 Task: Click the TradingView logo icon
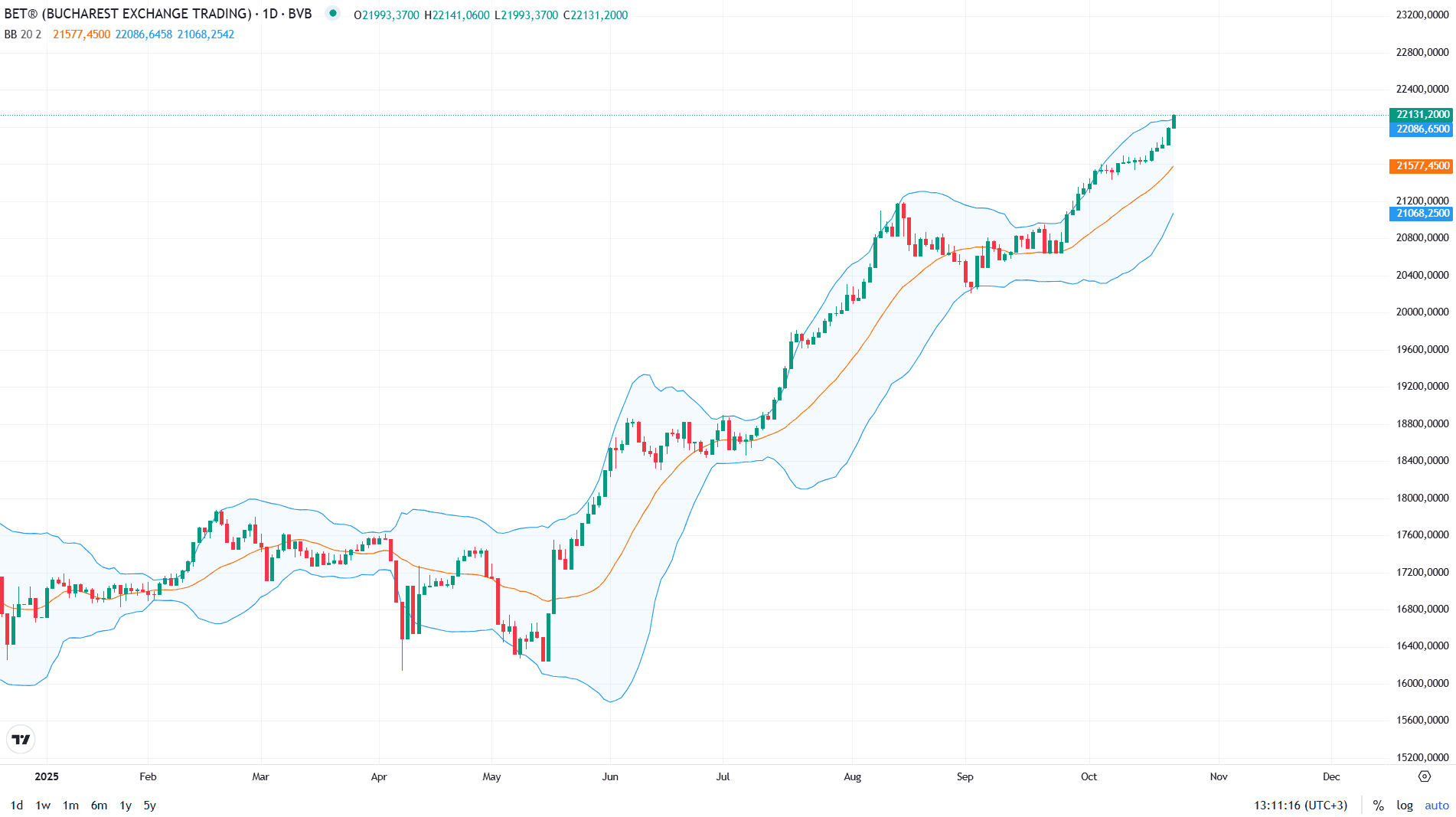[21, 739]
